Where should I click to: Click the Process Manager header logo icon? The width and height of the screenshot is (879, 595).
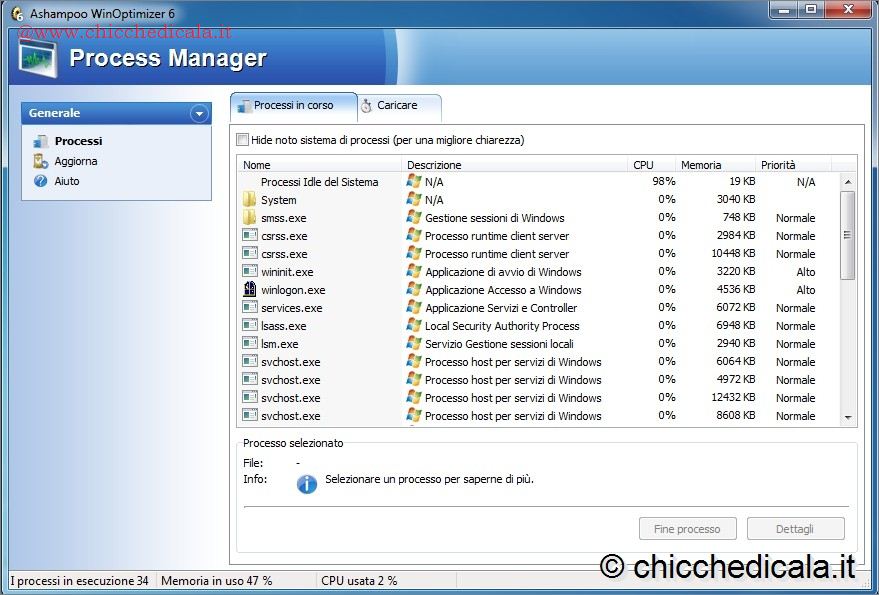click(38, 59)
